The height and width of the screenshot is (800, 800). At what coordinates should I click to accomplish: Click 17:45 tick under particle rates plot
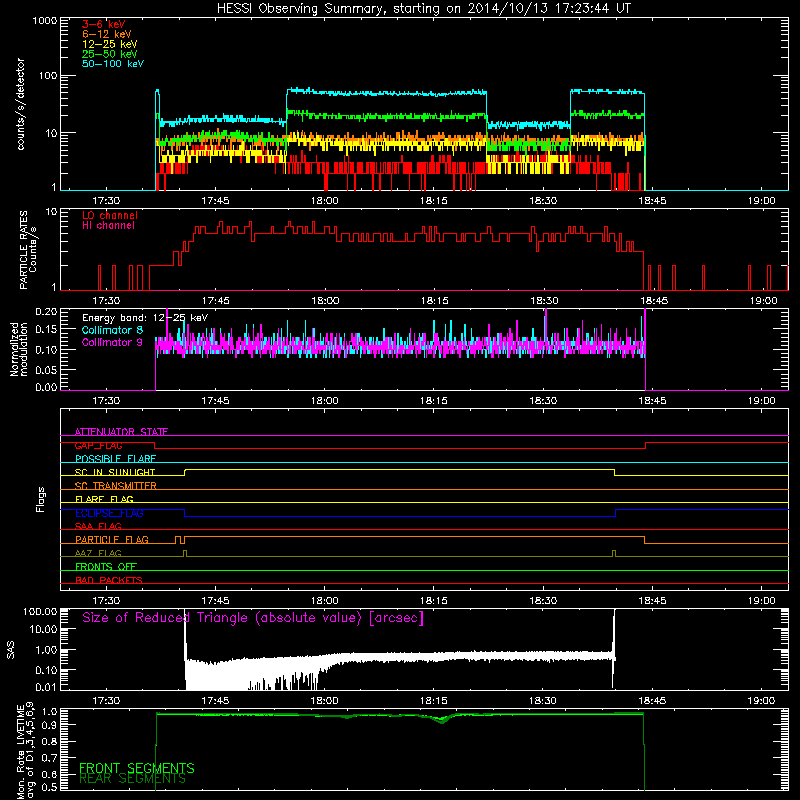pyautogui.click(x=215, y=301)
